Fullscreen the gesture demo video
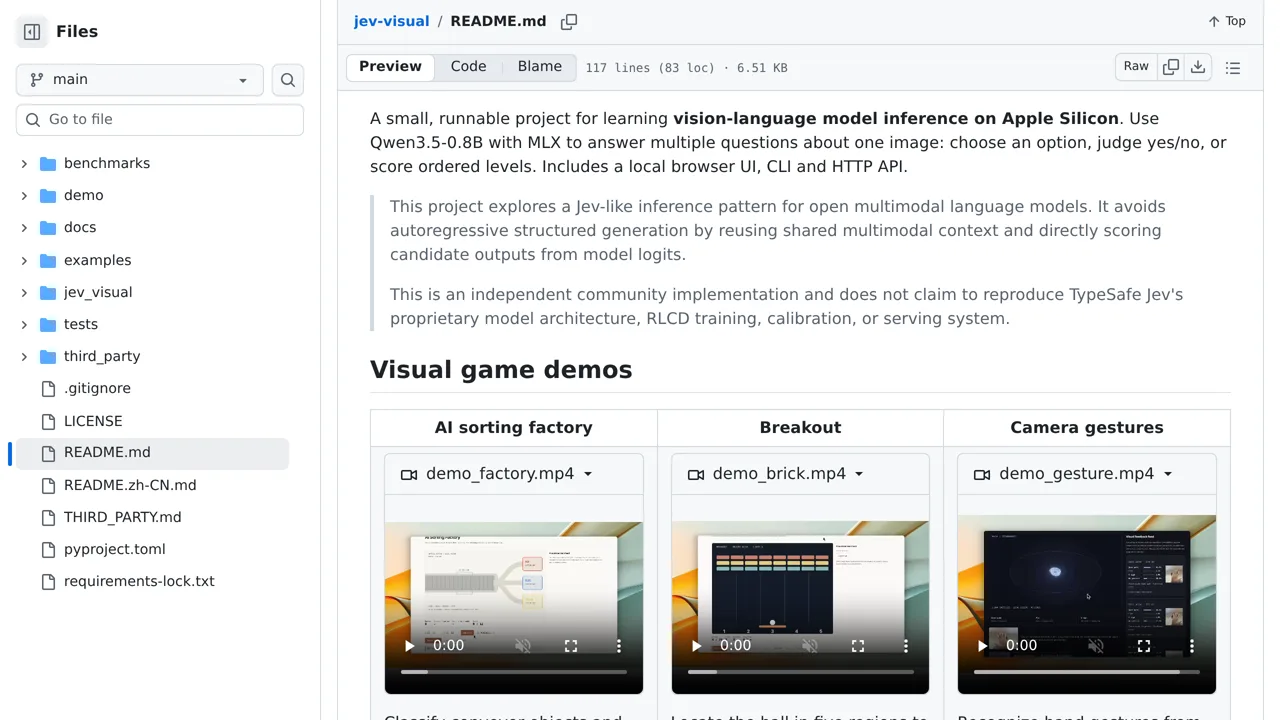Image resolution: width=1280 pixels, height=720 pixels. (1144, 646)
